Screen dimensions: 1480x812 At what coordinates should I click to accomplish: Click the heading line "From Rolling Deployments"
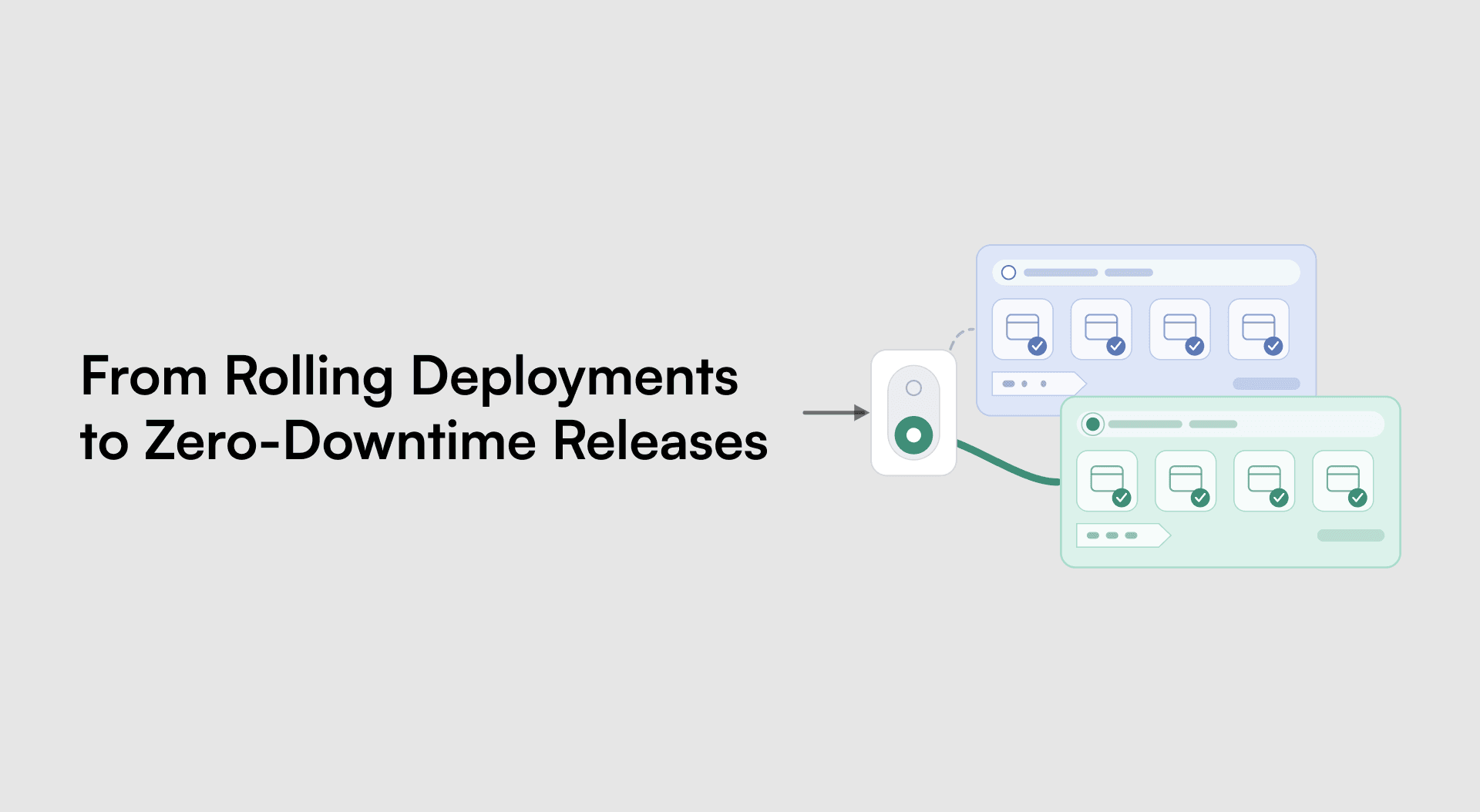pos(409,378)
